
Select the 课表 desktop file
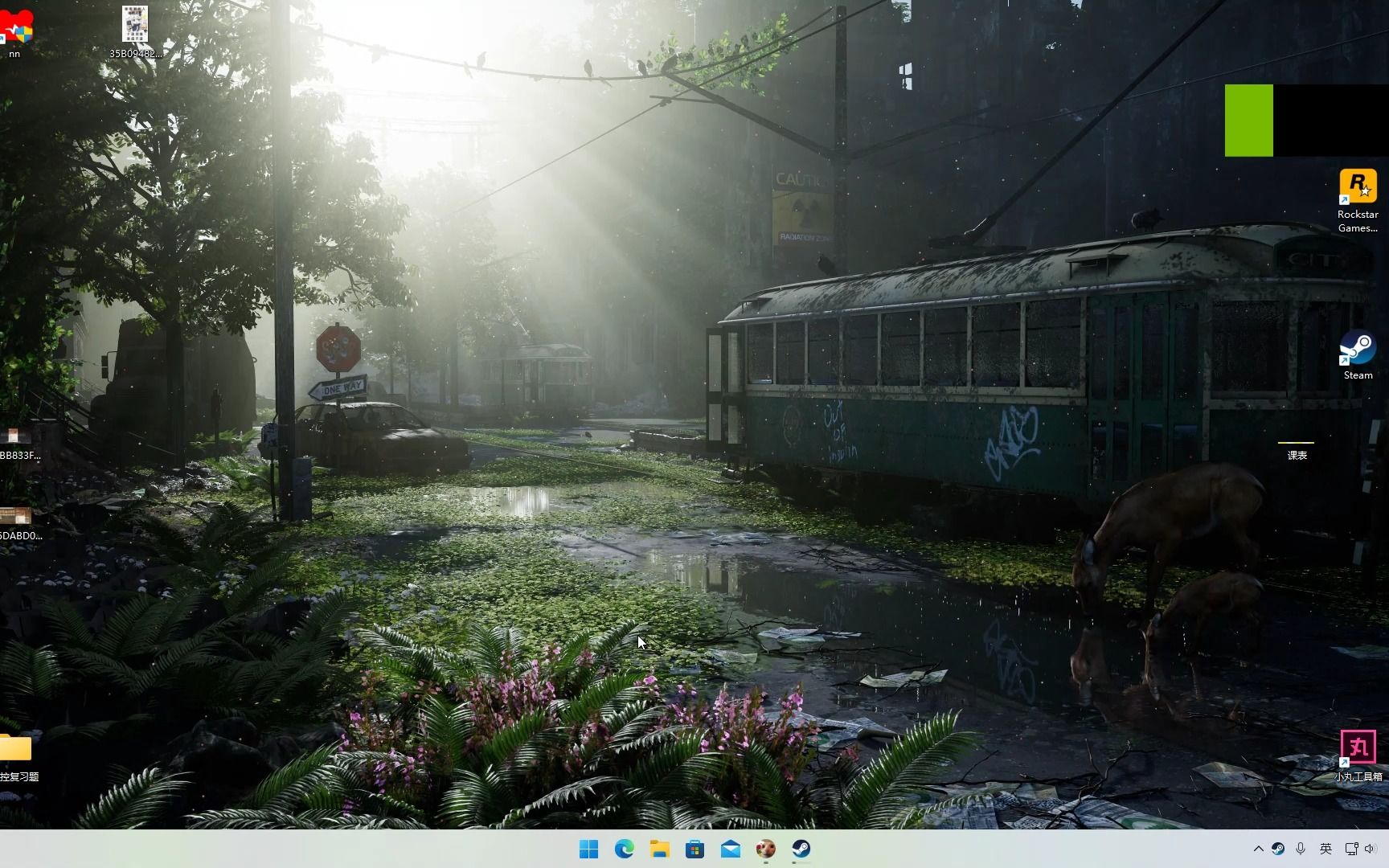[1297, 450]
